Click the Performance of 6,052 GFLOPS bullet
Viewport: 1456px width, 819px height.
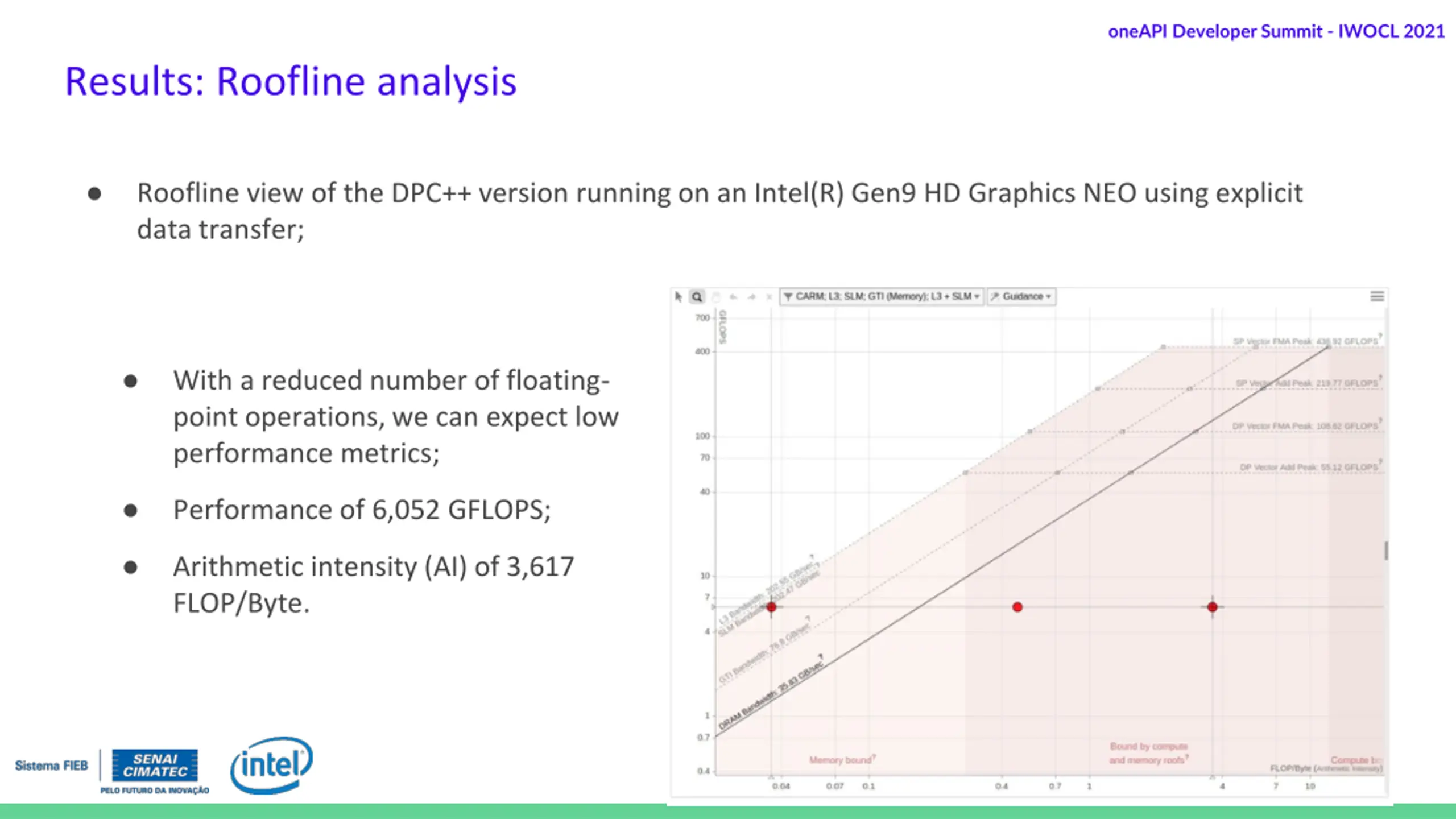(x=362, y=510)
